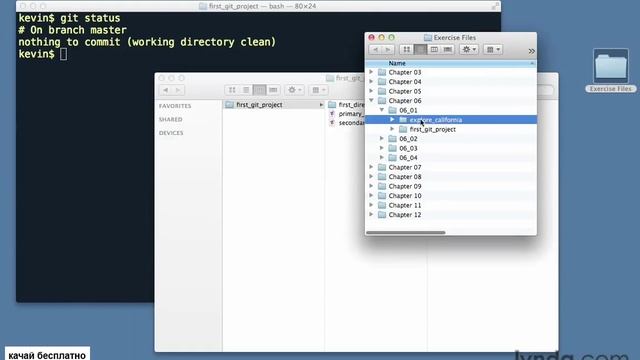The image size is (640, 360).
Task: Click the Exercise Files horizontal scrollbar
Action: click(406, 233)
